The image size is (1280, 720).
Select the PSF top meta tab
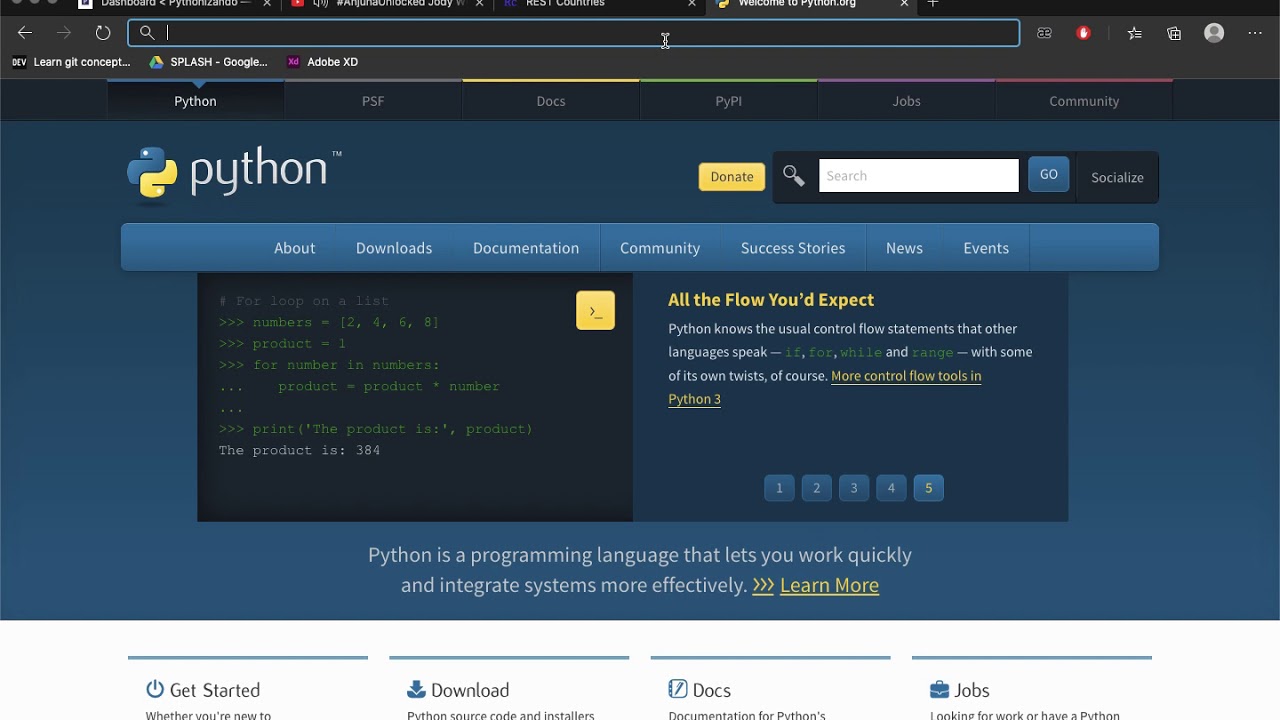coord(373,101)
